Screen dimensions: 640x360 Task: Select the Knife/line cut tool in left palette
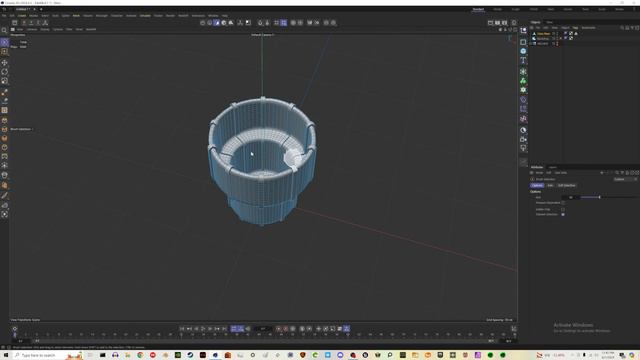point(4,195)
